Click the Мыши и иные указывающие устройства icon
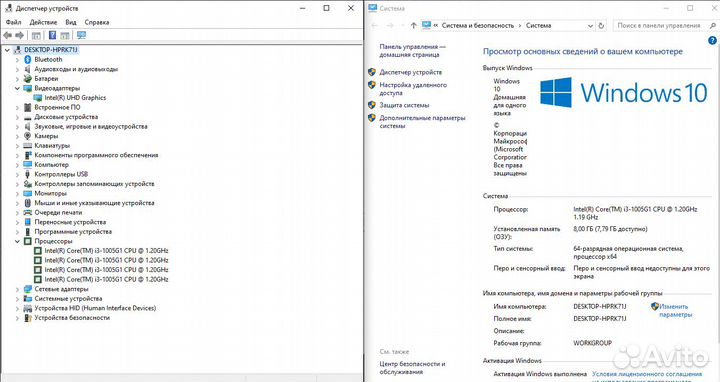Screen dimensions: 720x382 (28, 203)
